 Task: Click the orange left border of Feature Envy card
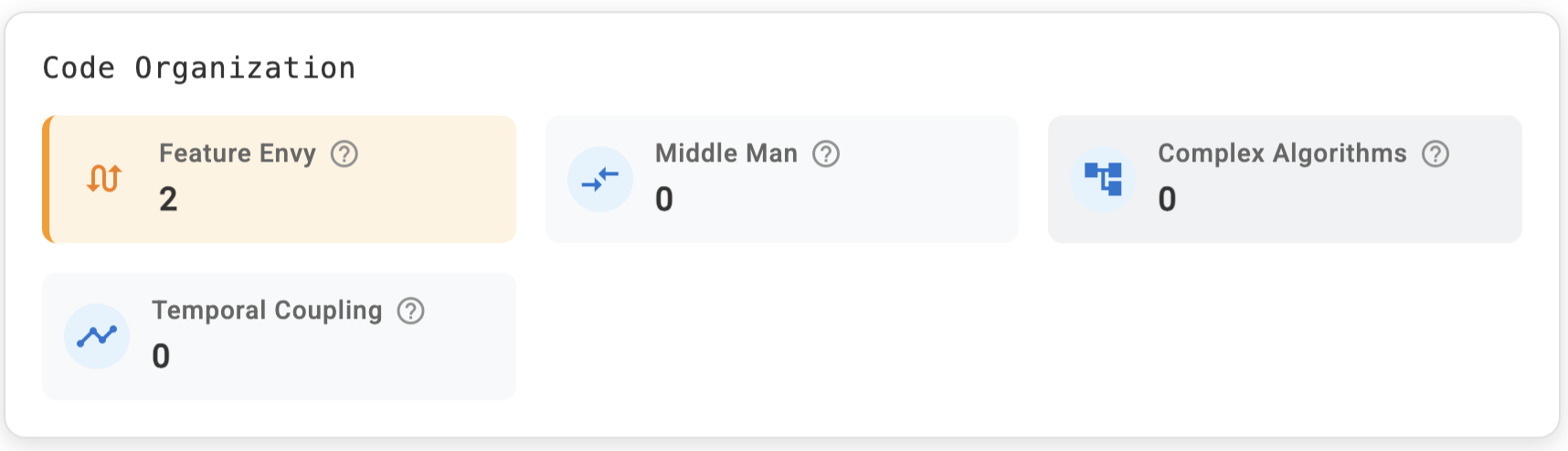tap(46, 179)
